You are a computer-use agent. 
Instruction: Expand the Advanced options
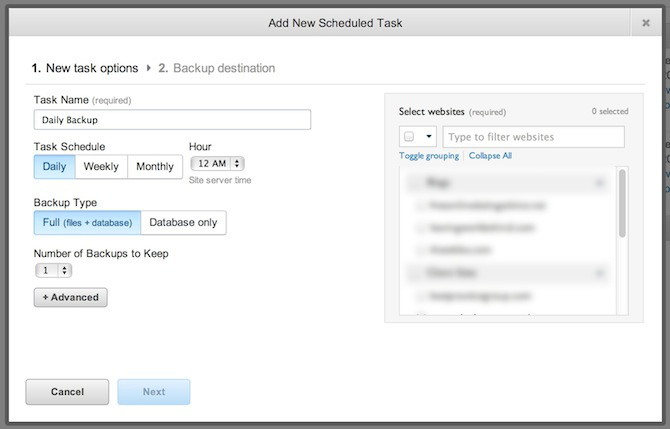pos(70,297)
